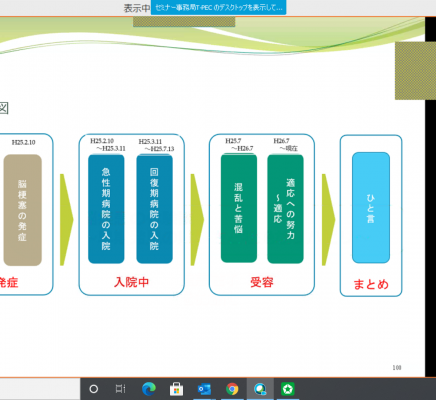
Task: Click the red 受容 heading text
Action: pos(262,282)
